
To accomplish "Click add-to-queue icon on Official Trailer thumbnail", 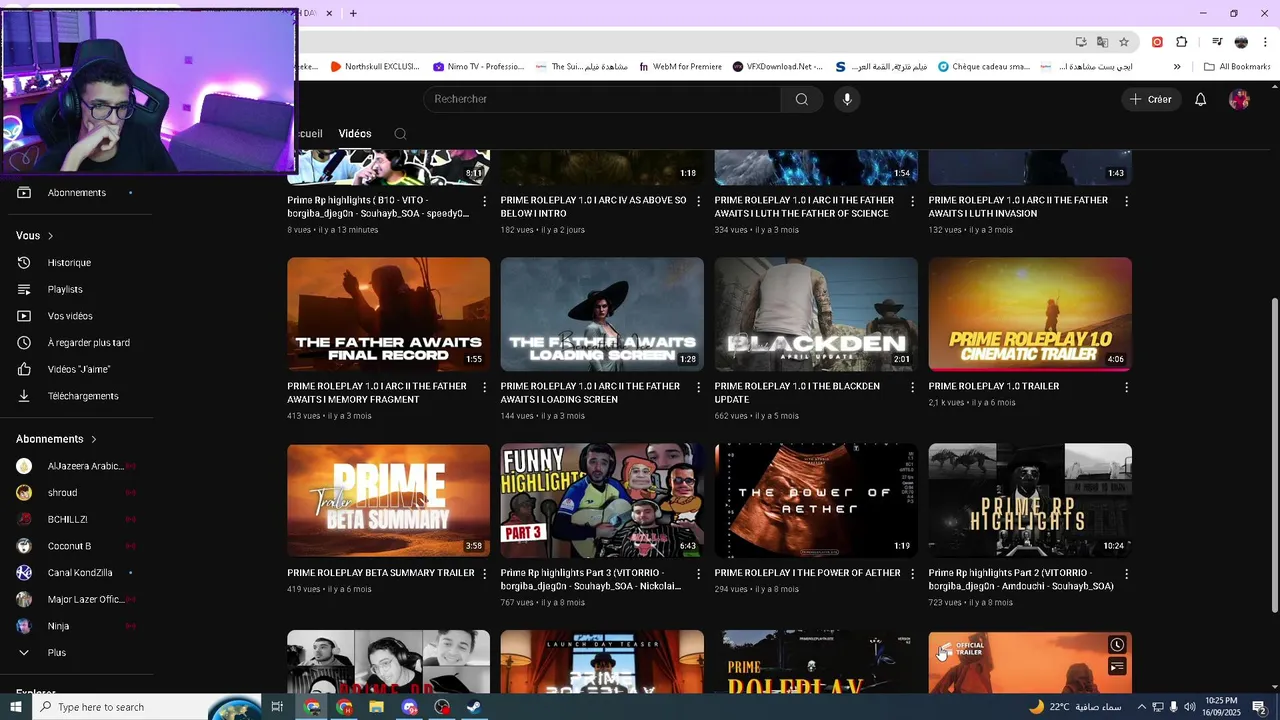I will point(1117,667).
